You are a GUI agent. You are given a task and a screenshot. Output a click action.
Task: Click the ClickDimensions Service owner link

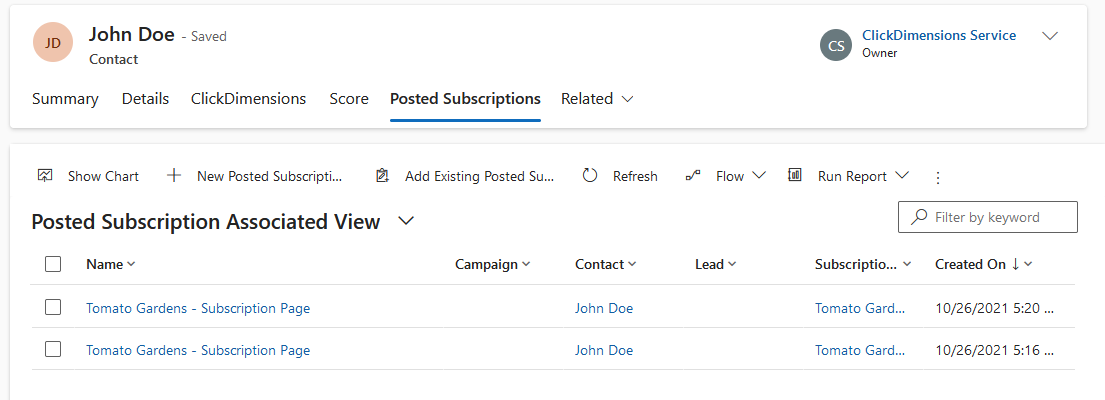[939, 35]
